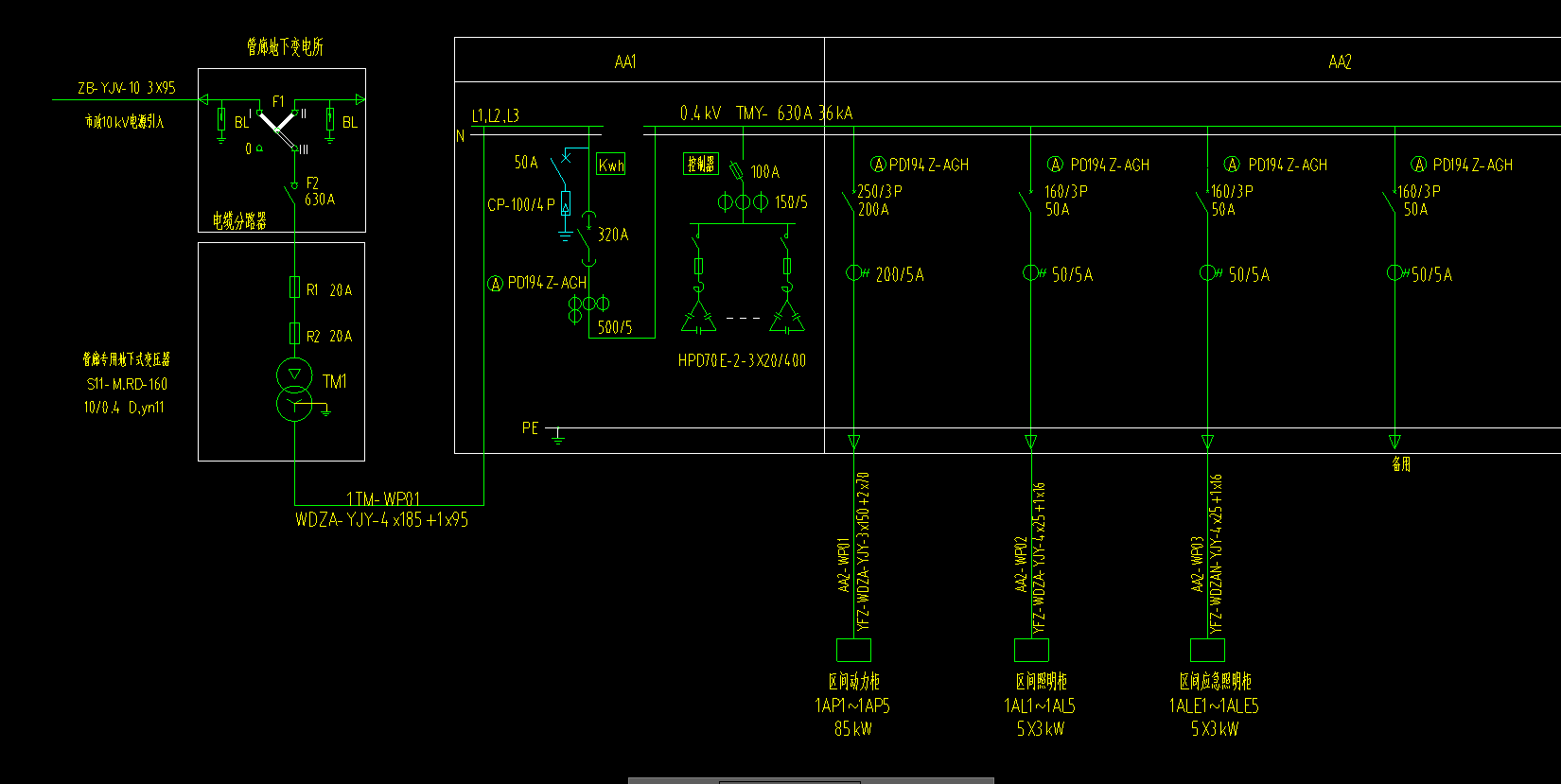1561x784 pixels.
Task: Click the 0.4kV TMY- 630A 36kA busbar text
Action: pyautogui.click(x=766, y=113)
